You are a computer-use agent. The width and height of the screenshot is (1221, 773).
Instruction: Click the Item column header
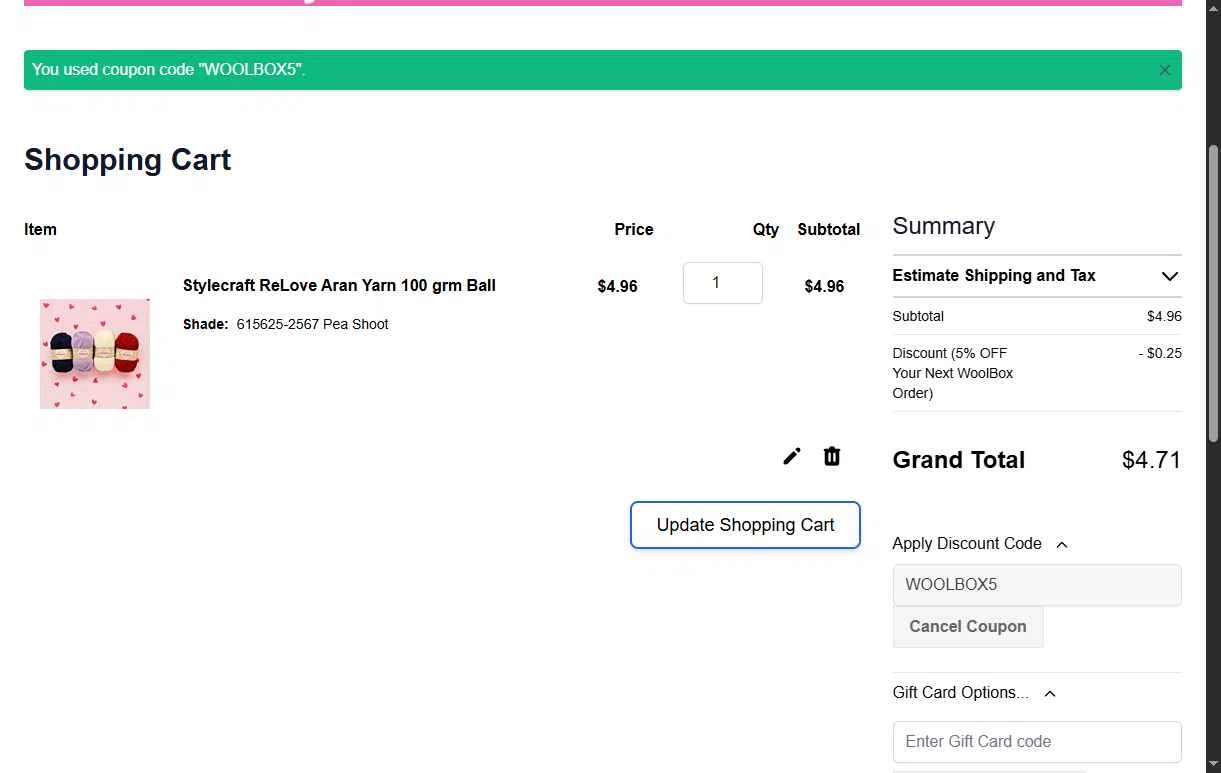point(40,229)
